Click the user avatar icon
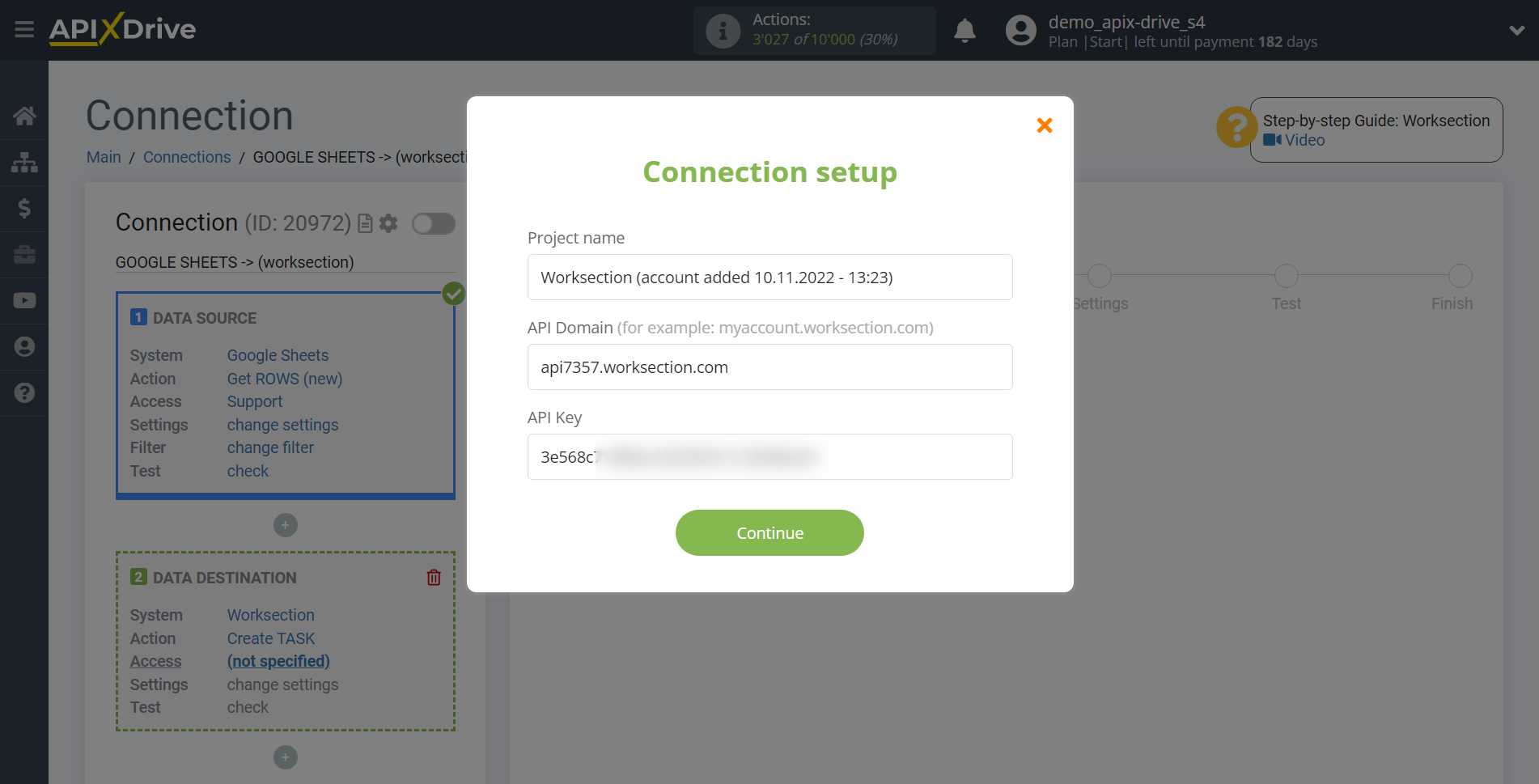 point(1020,31)
